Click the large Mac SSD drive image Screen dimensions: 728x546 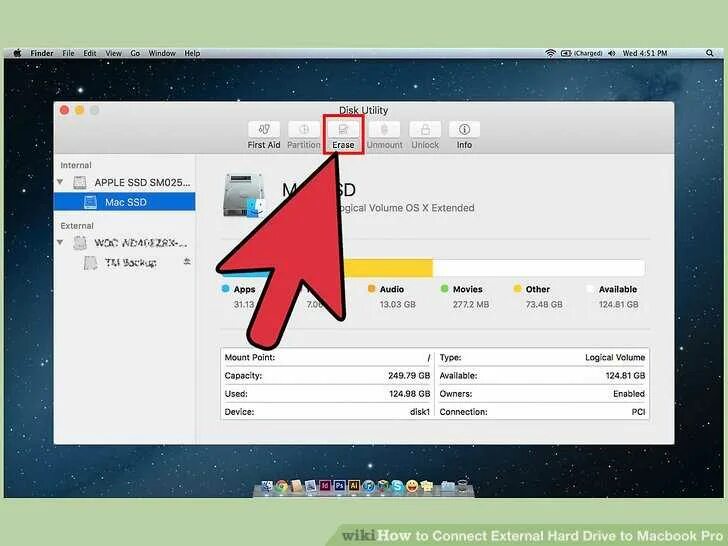[243, 195]
